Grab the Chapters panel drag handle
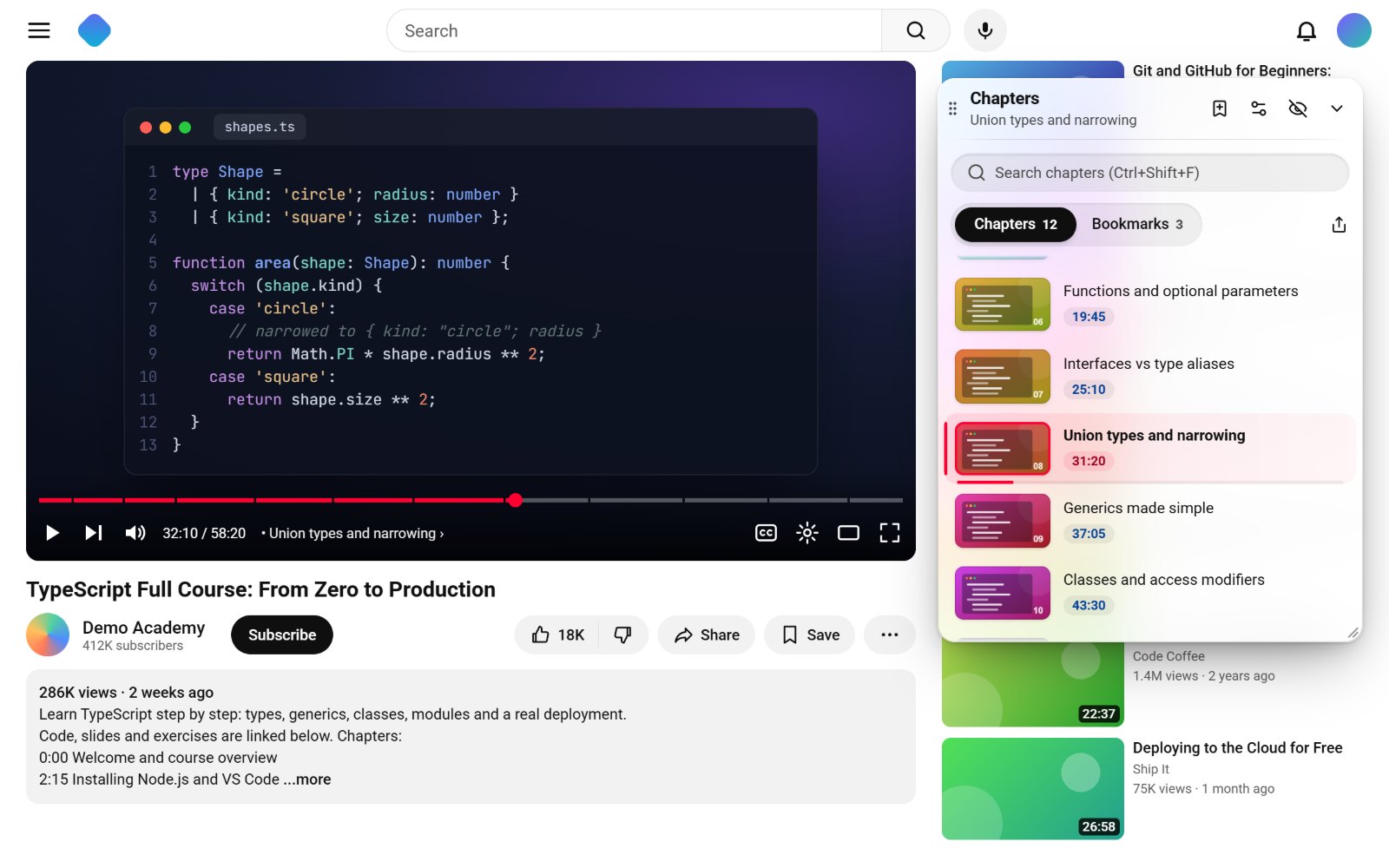 coord(952,108)
